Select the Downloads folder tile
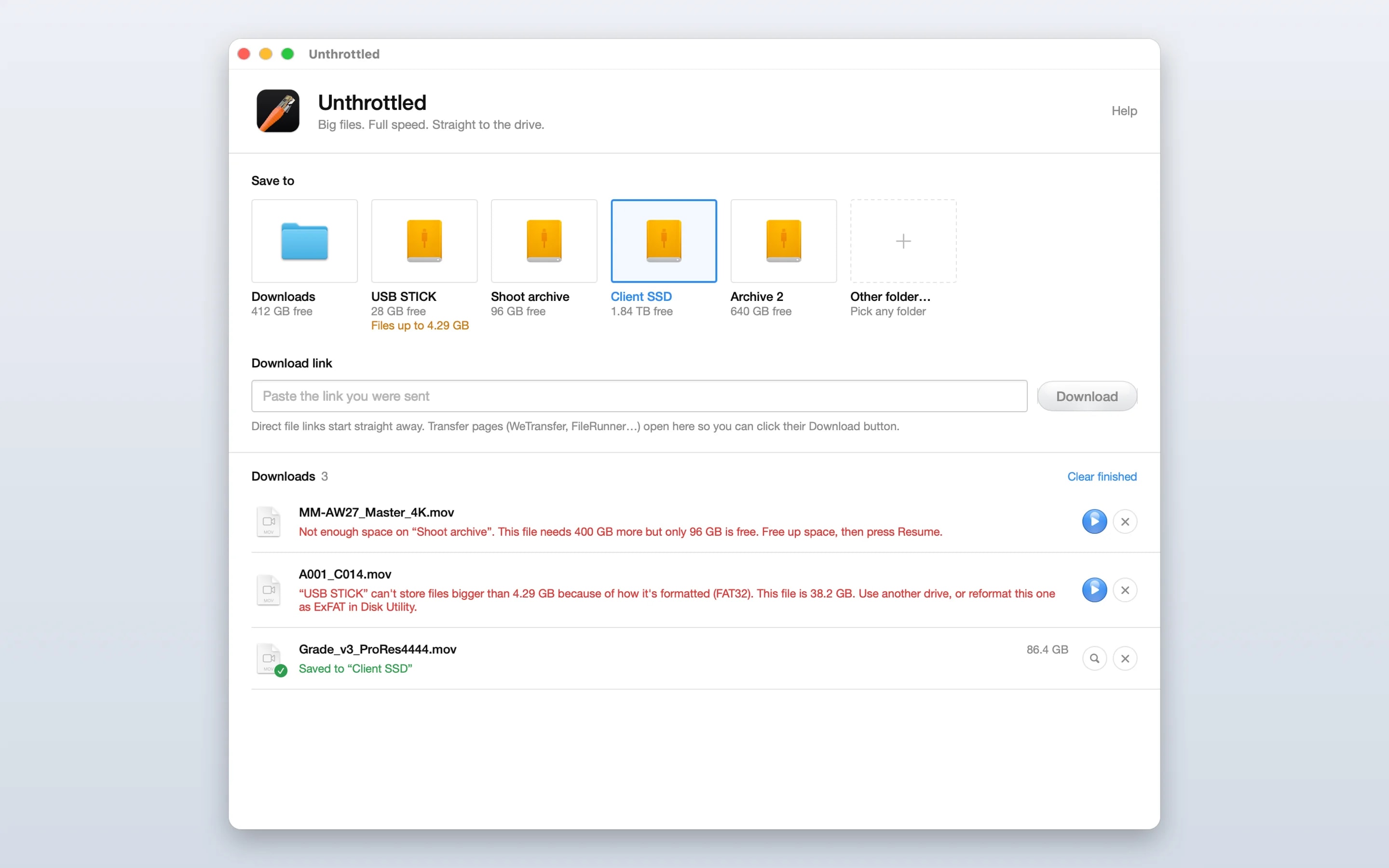This screenshot has width=1389, height=868. point(304,241)
